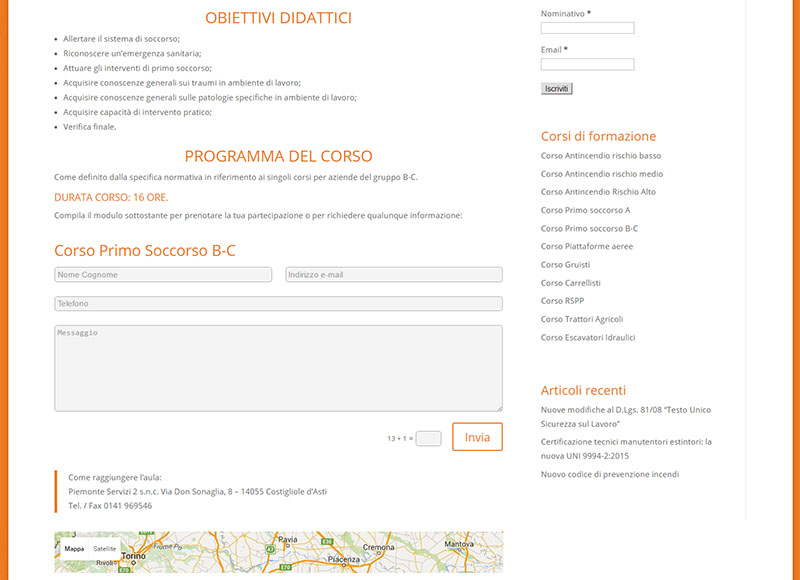Screen dimensions: 800x580
Task: Click the Telefono field
Action: pos(279,304)
